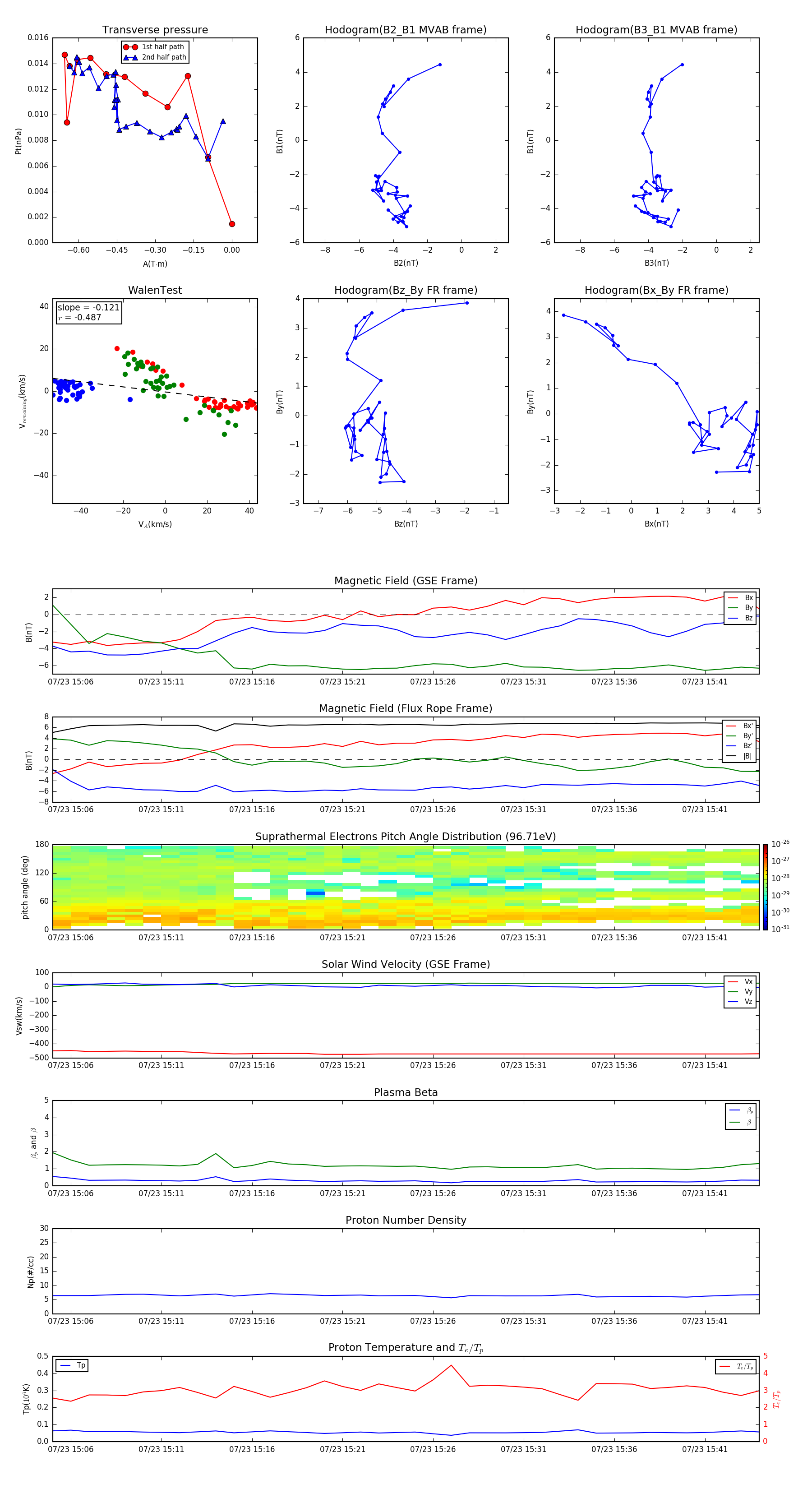Click the top-right endpoint of B2_B1 hodogram
812x1489 pixels.
click(x=440, y=65)
